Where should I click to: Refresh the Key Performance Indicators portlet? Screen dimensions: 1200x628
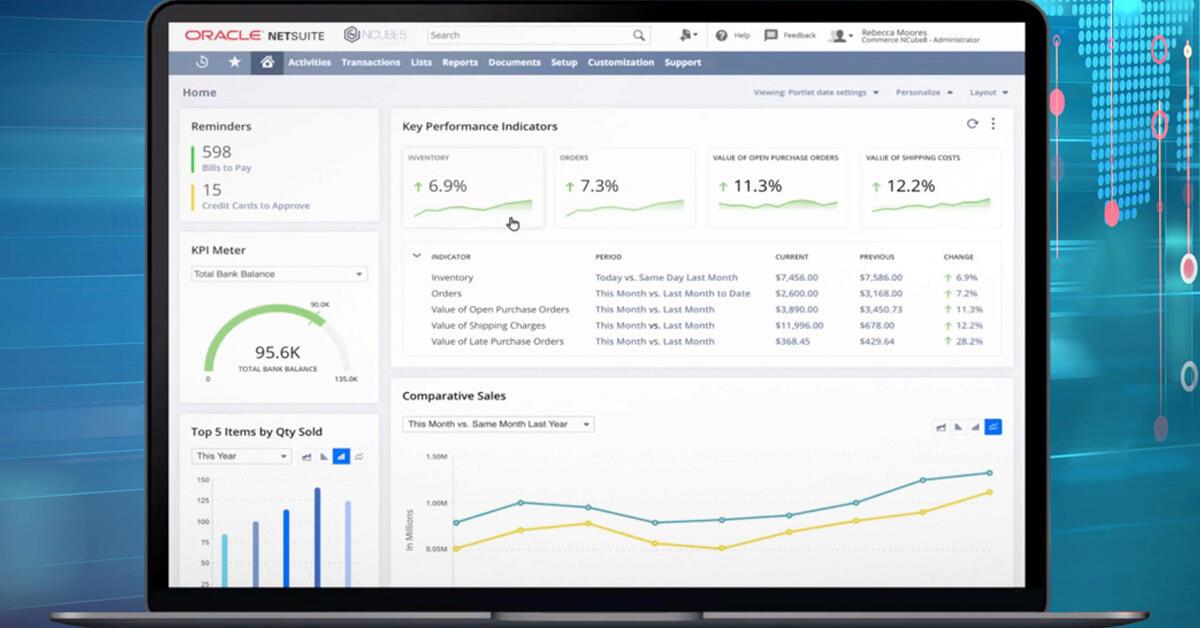[972, 124]
